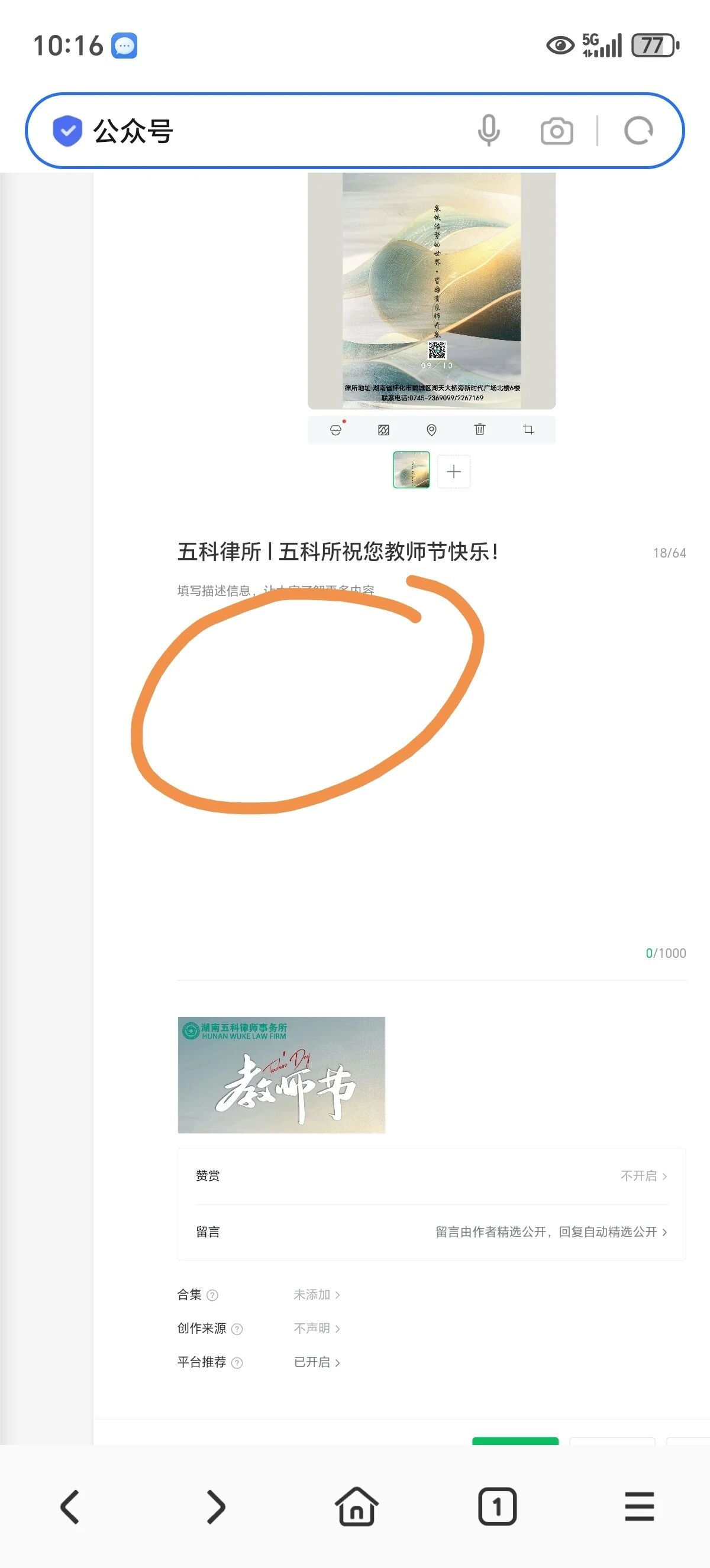Crop the uploaded image
The height and width of the screenshot is (1568, 710).
[528, 430]
